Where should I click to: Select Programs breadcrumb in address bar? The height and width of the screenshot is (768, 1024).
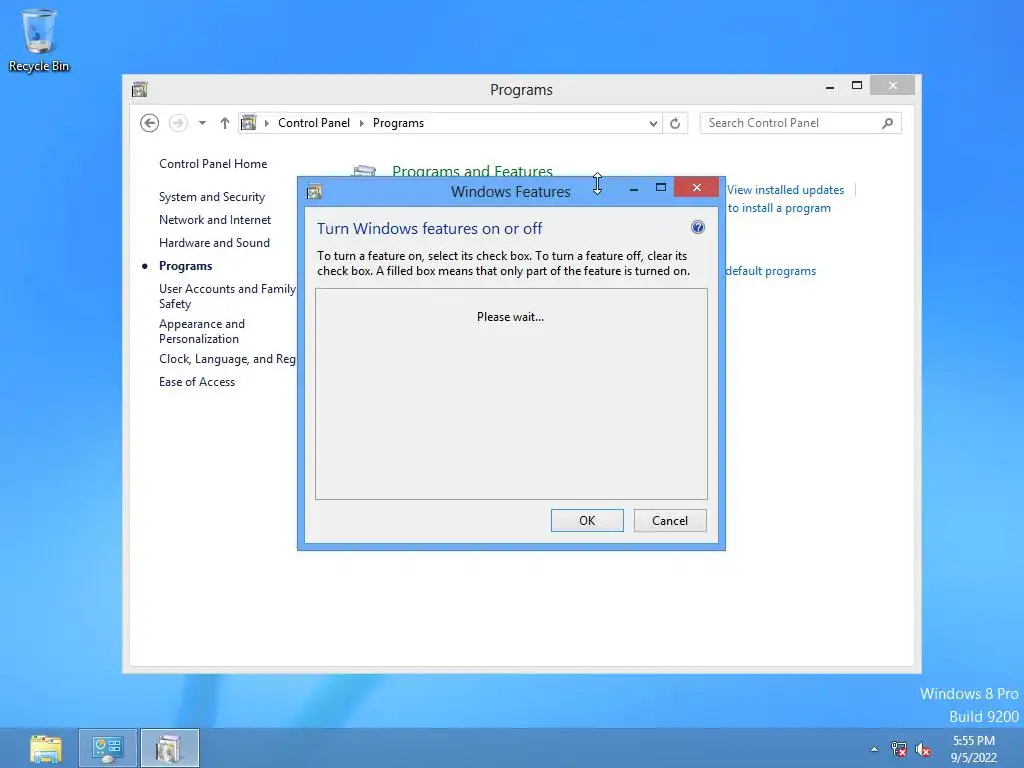pos(398,123)
